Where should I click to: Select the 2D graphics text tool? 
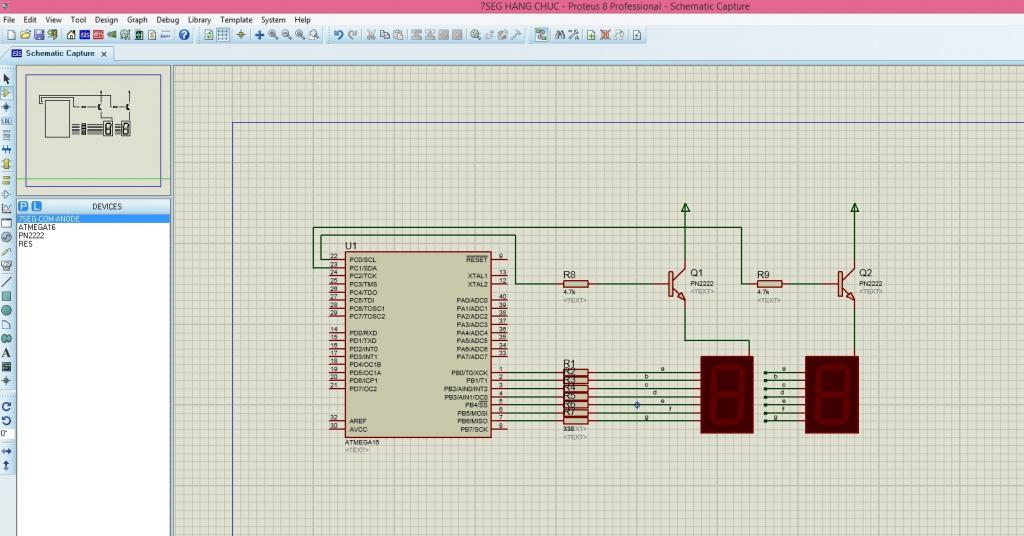(6, 353)
